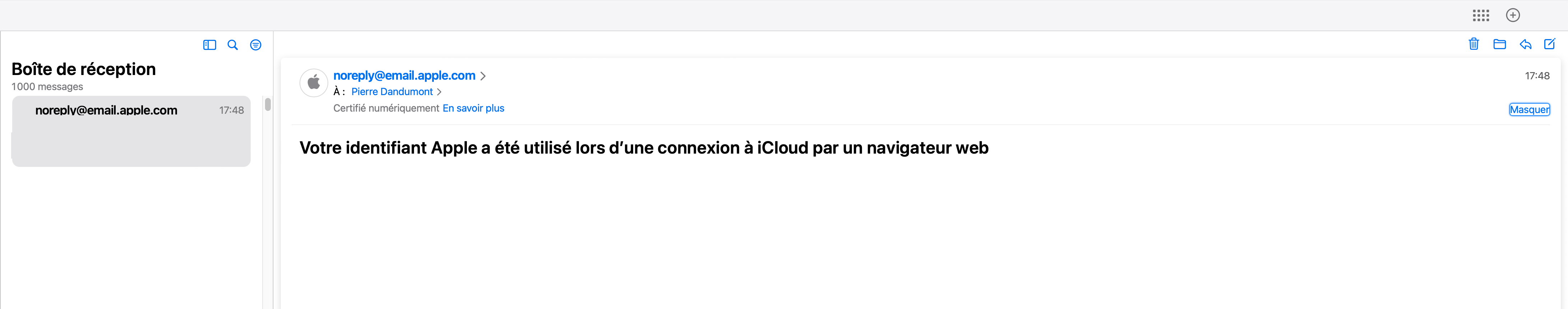Select the noreply@email.apple.com message in the list

[131, 131]
